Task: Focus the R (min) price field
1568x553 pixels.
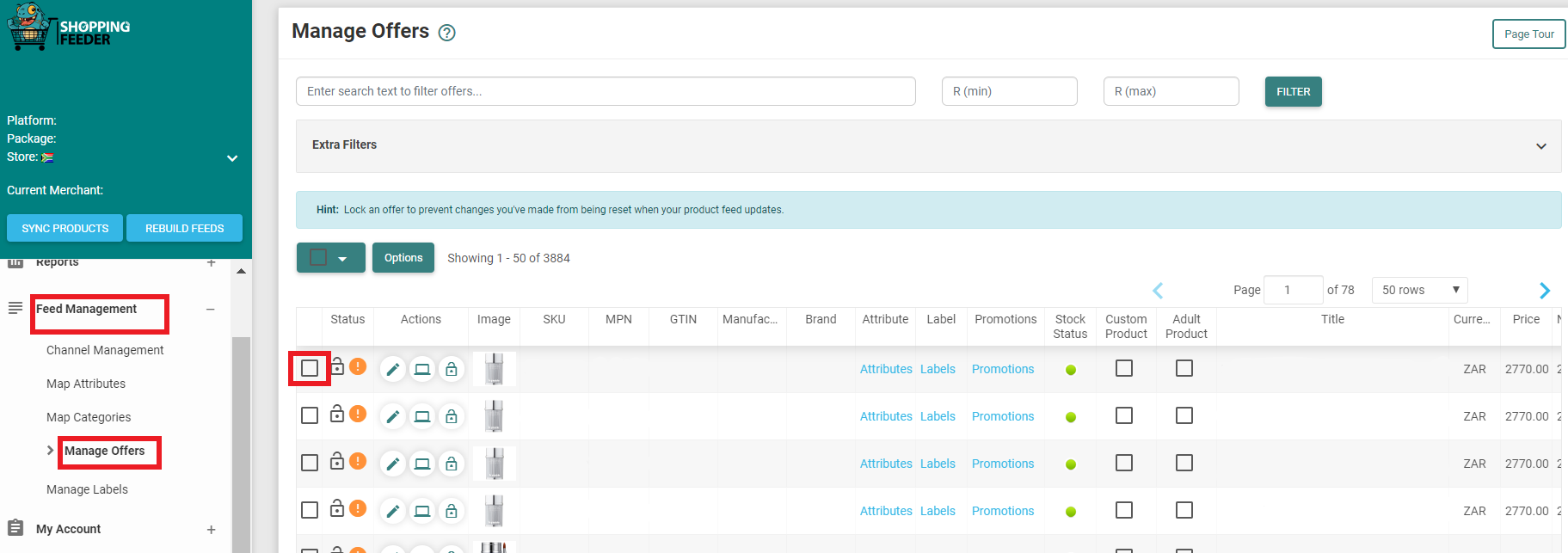Action: click(1010, 91)
